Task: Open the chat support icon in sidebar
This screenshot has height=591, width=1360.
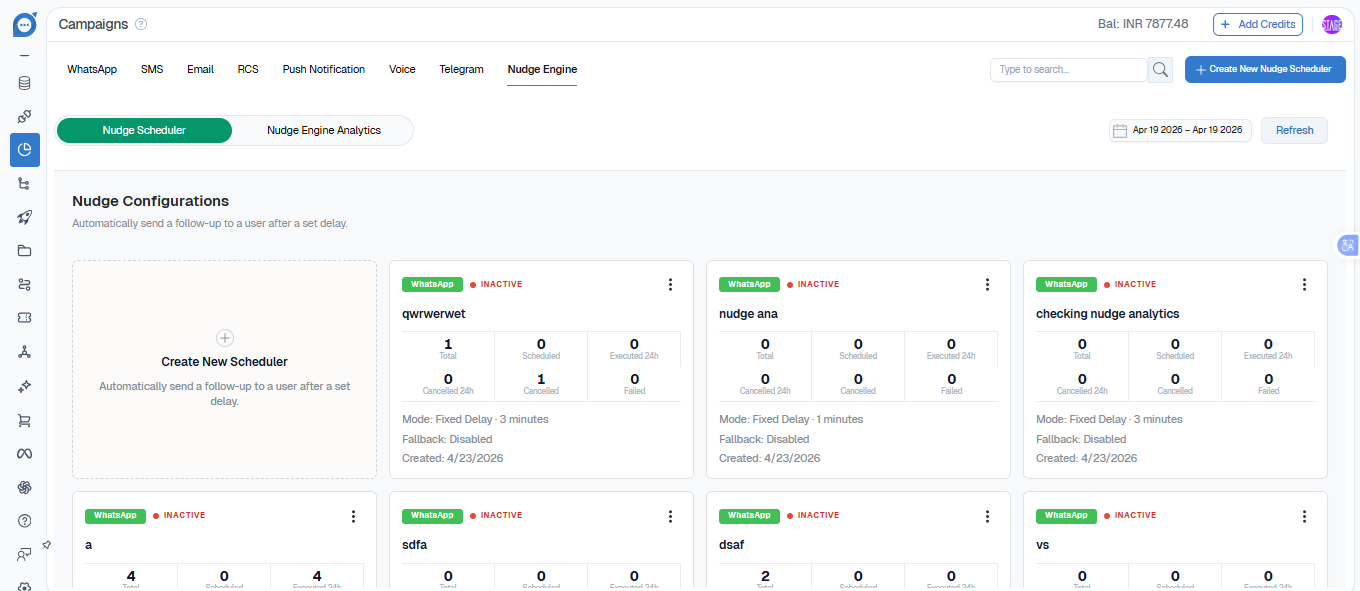Action: coord(25,554)
